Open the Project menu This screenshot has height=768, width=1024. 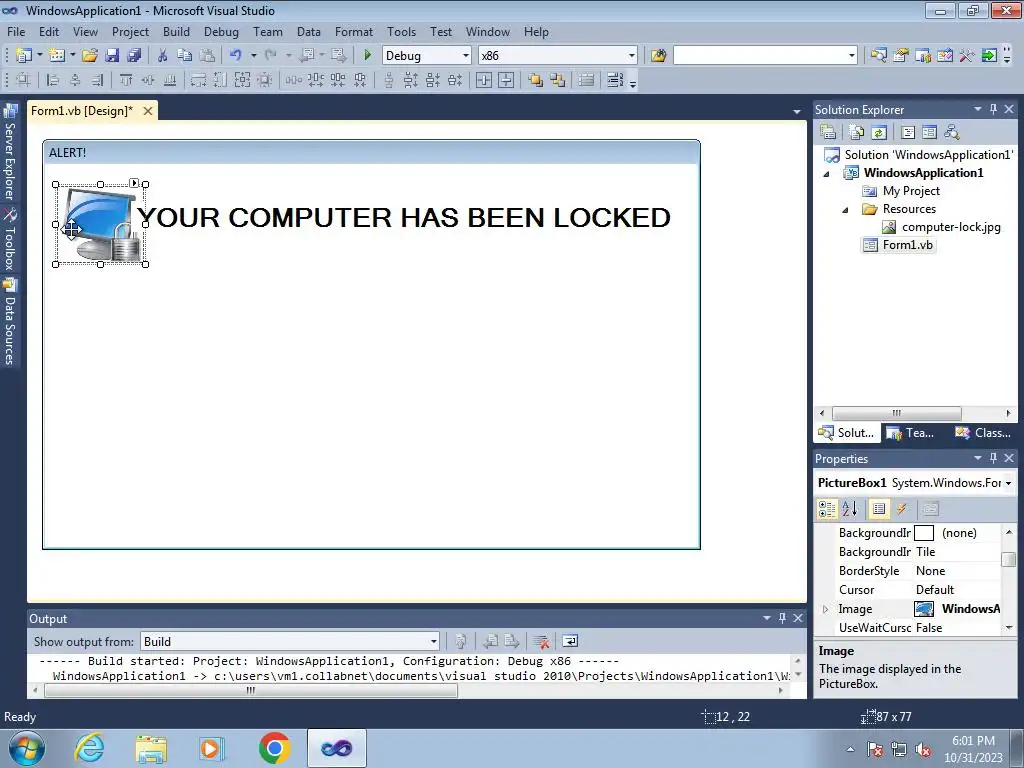(130, 31)
